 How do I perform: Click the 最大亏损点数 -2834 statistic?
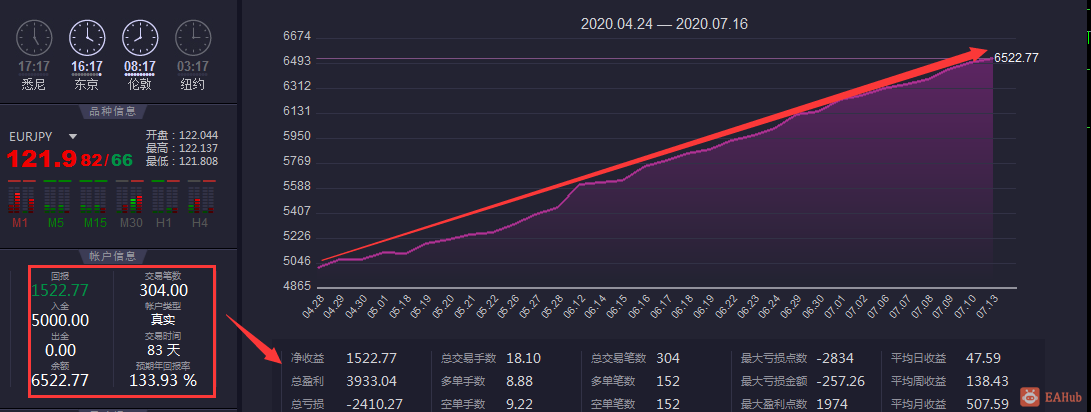pos(797,358)
